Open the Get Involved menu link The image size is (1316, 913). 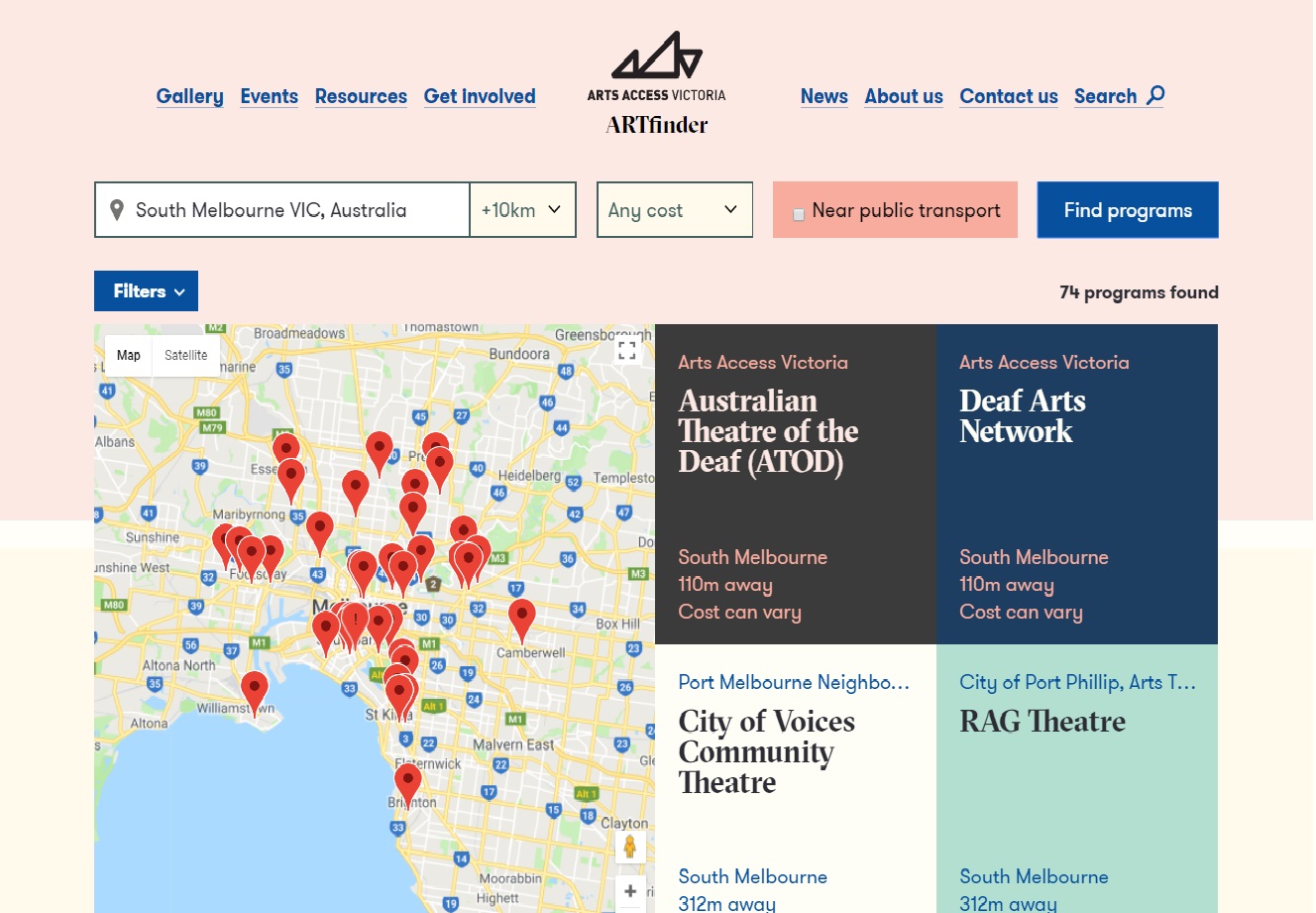pyautogui.click(x=480, y=96)
